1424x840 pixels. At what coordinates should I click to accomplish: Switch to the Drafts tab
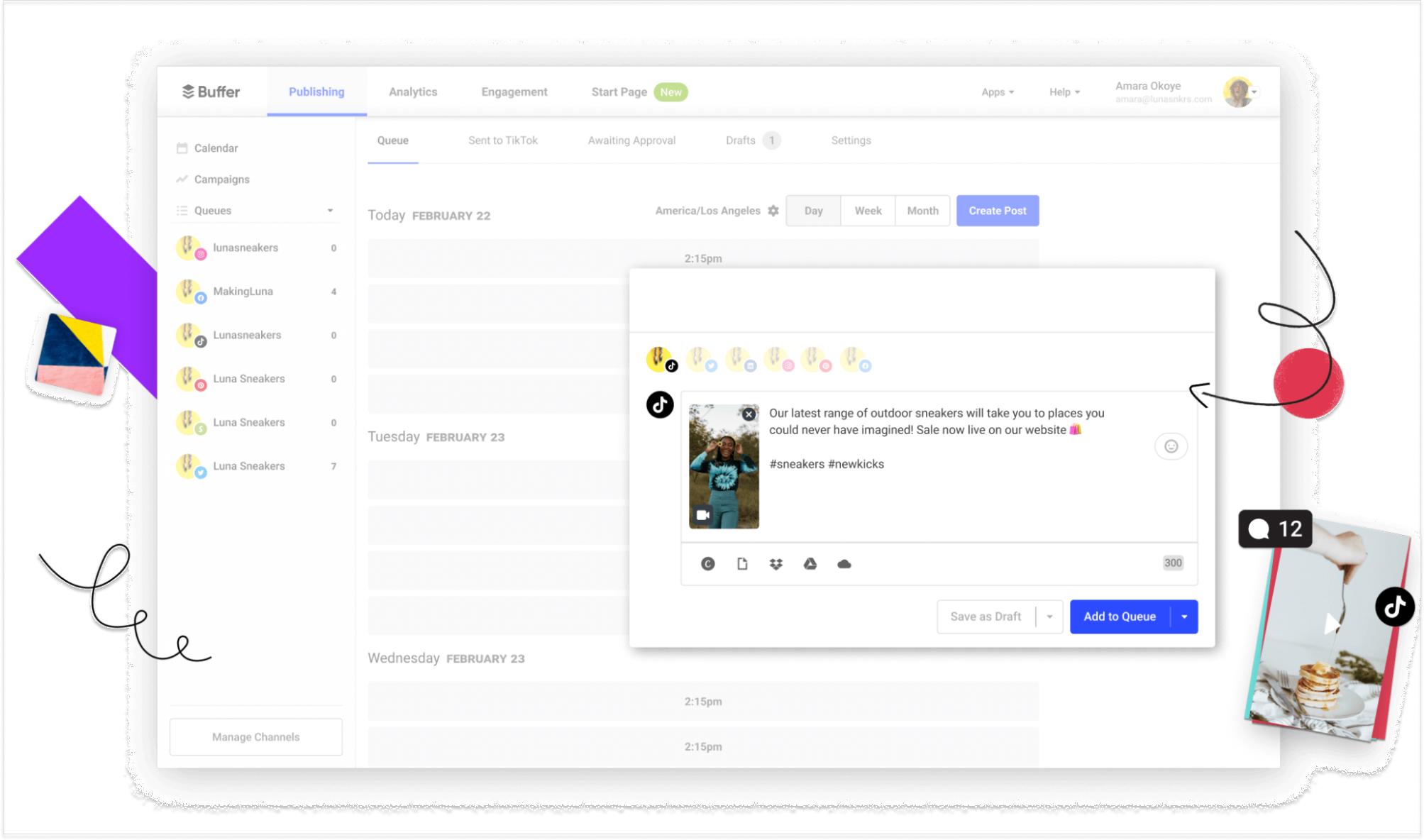coord(752,140)
